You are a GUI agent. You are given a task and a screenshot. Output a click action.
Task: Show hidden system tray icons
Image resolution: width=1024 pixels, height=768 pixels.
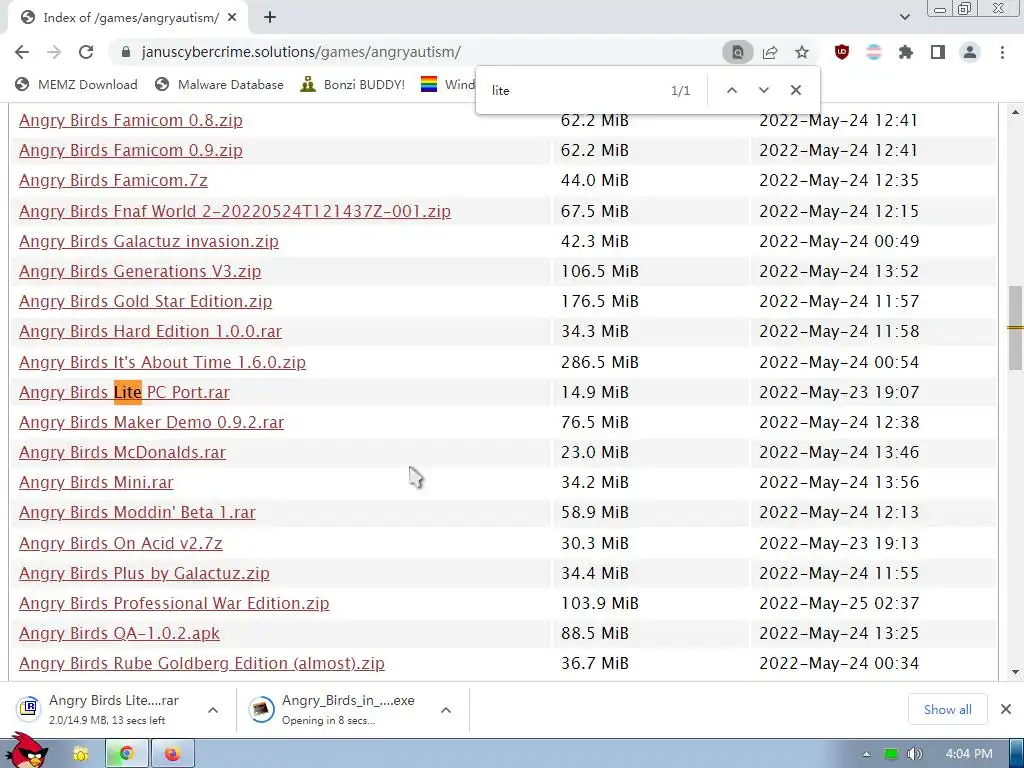866,754
